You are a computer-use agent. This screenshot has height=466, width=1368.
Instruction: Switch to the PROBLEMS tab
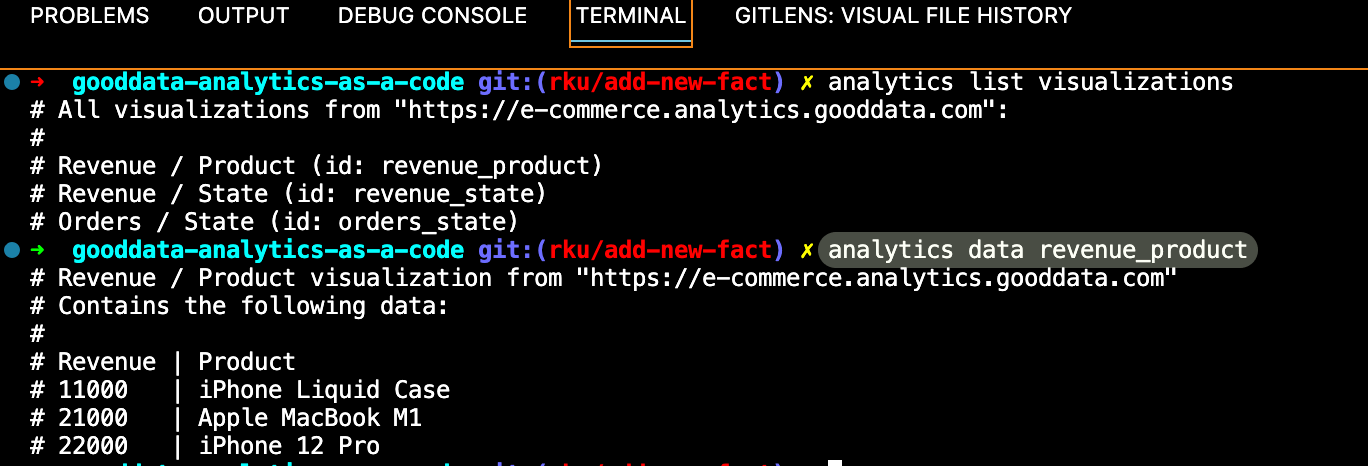[90, 16]
